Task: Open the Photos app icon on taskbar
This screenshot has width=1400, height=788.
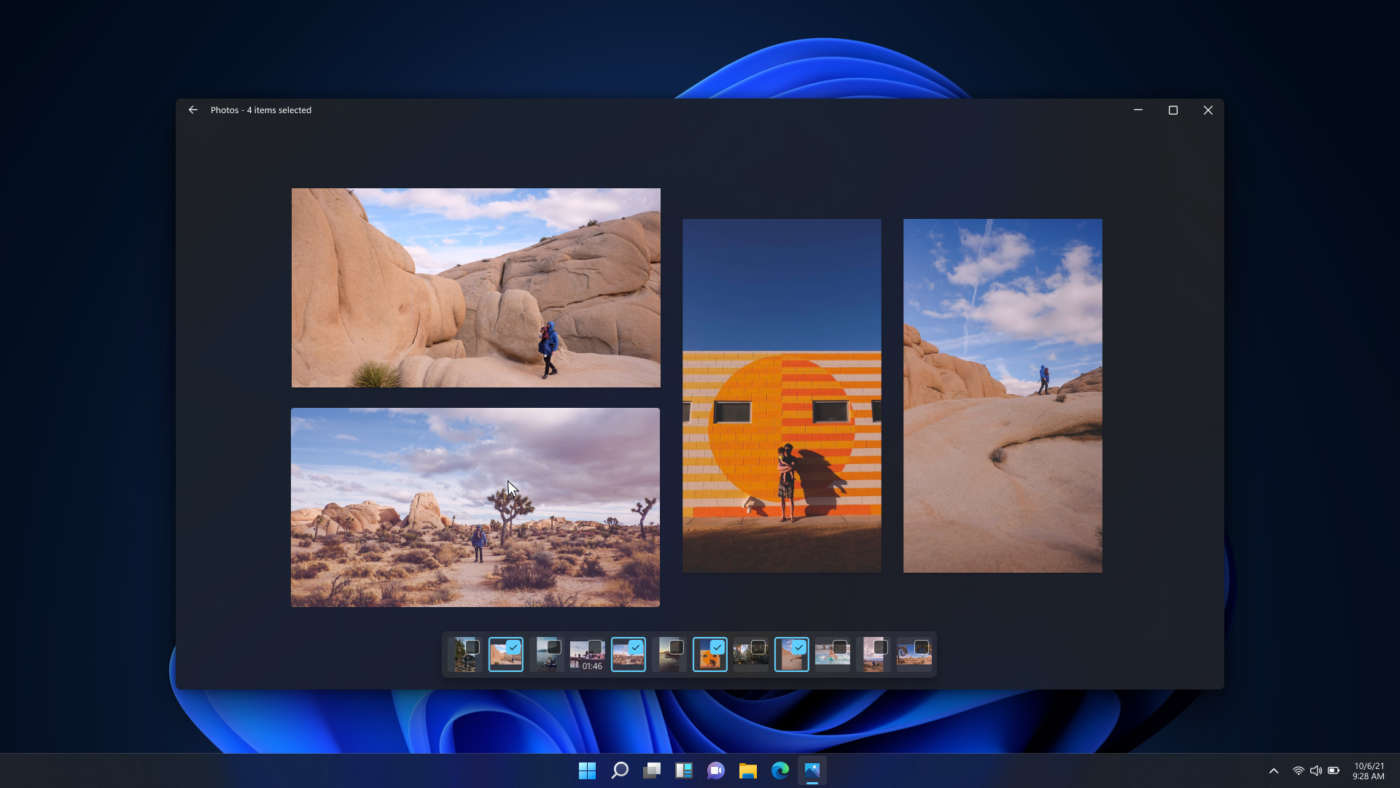Action: click(812, 770)
